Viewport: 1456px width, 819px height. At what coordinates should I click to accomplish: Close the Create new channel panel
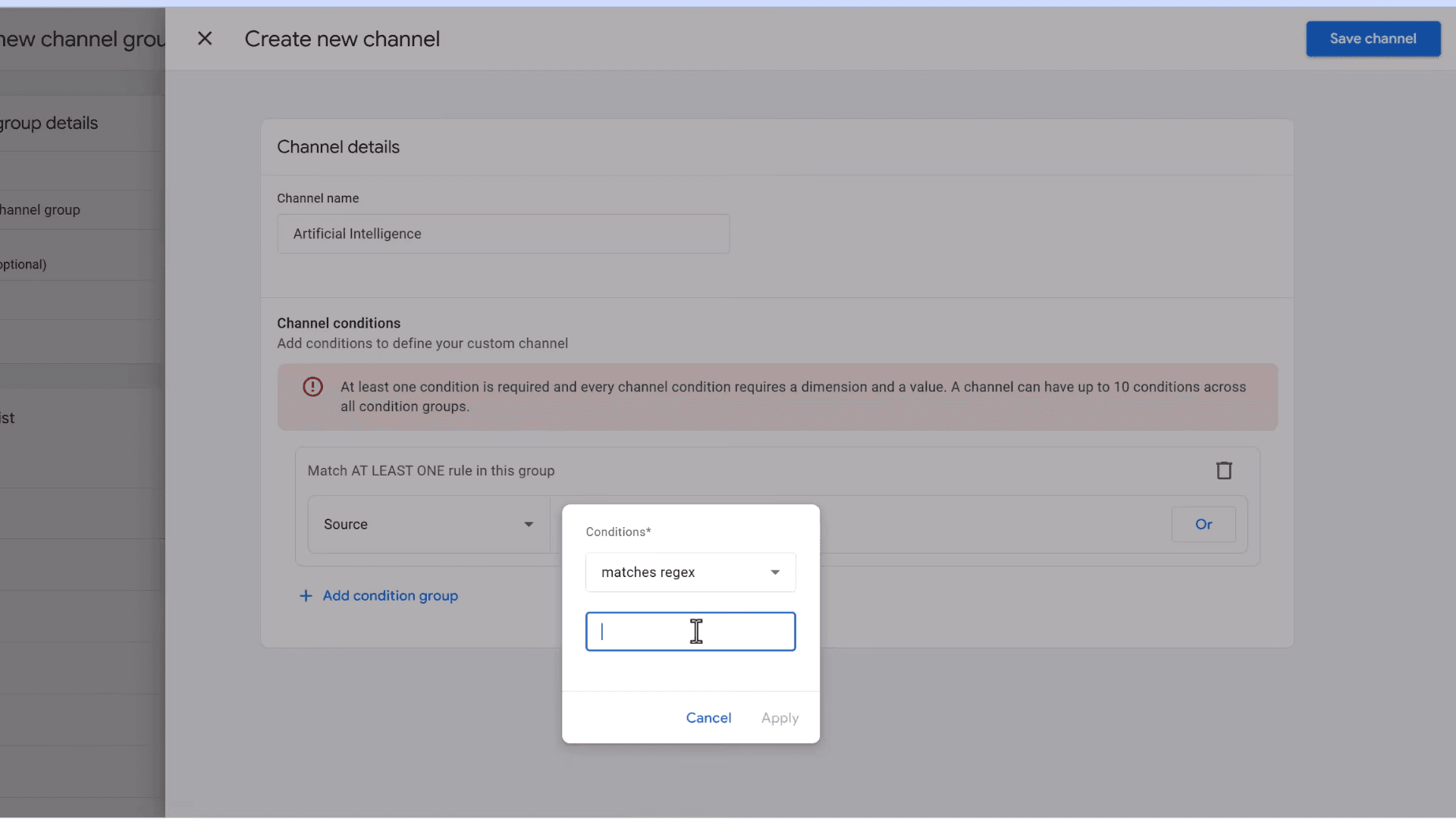pyautogui.click(x=206, y=38)
